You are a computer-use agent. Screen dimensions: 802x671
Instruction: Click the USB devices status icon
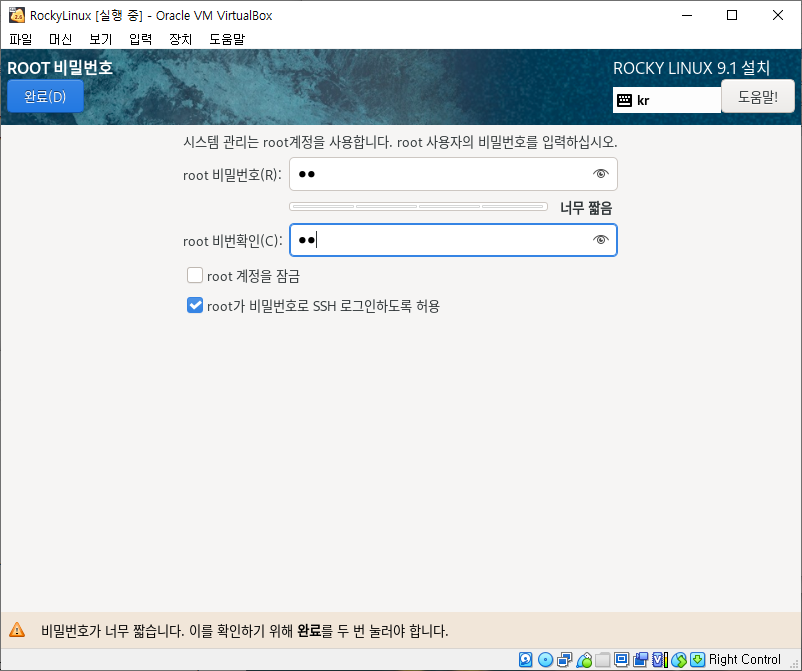(584, 660)
